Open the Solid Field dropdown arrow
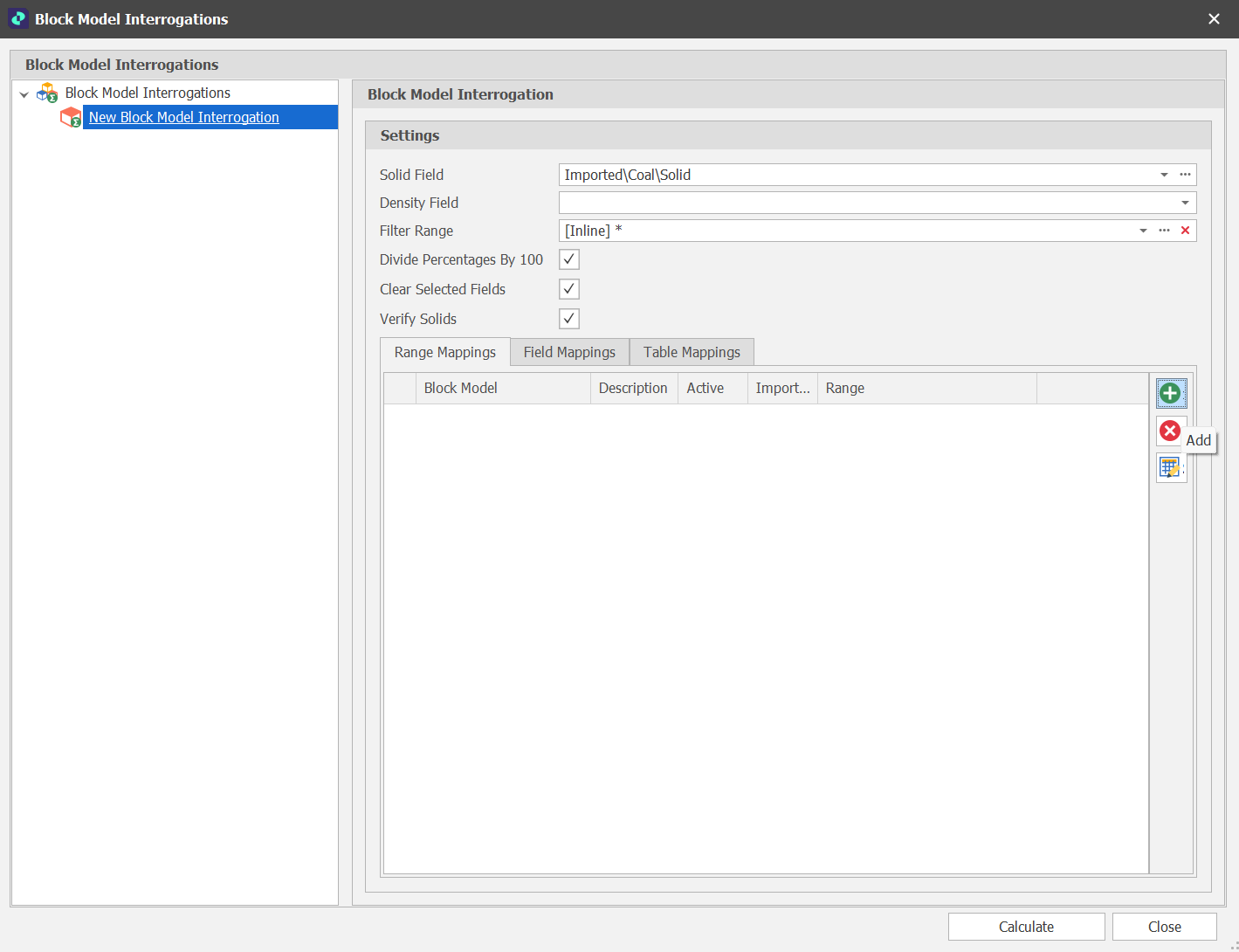Viewport: 1239px width, 952px height. click(x=1164, y=175)
